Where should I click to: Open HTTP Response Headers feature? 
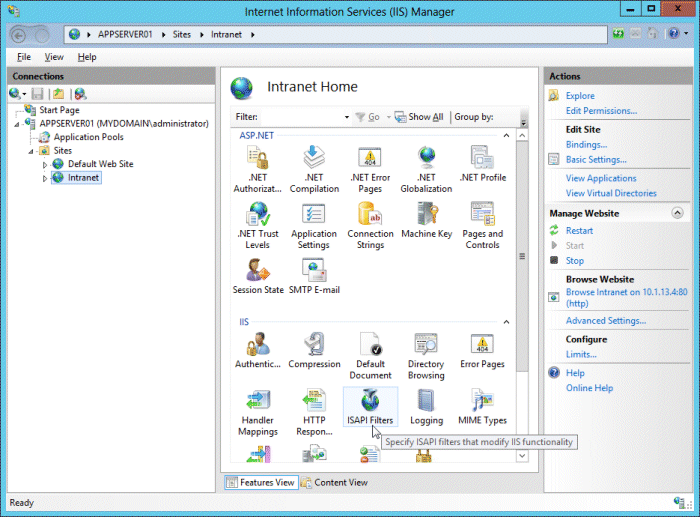pyautogui.click(x=314, y=412)
